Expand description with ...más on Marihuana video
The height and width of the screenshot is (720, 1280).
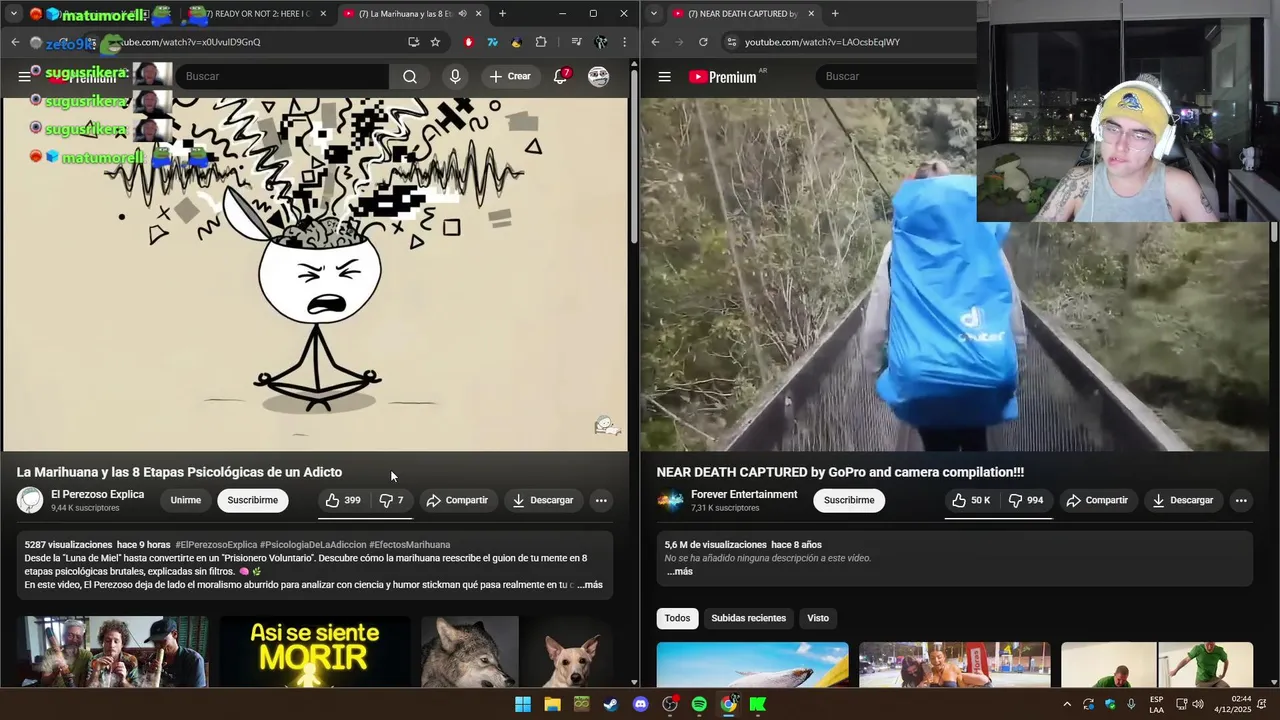589,585
